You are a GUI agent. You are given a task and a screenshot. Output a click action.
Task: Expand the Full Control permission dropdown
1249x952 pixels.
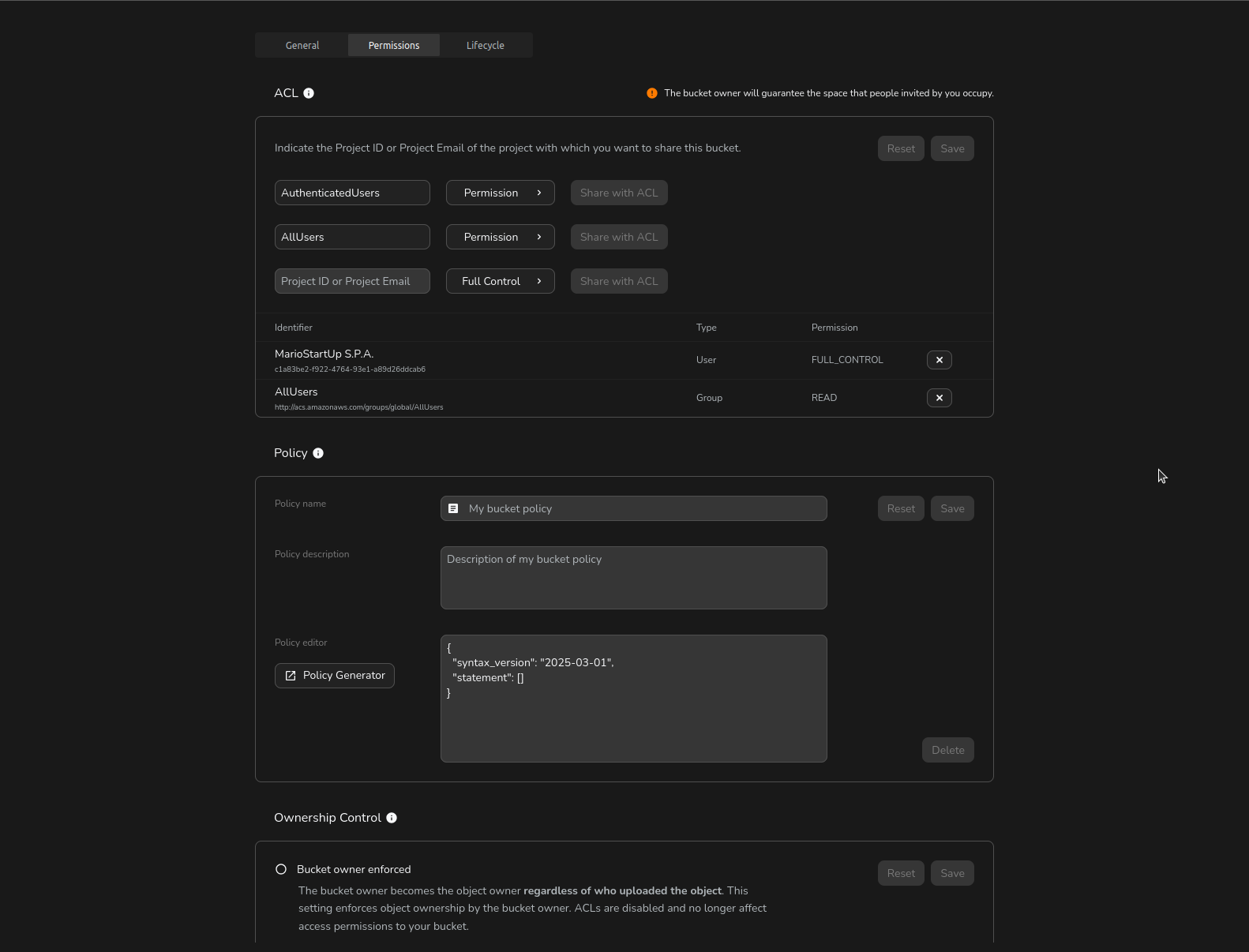click(500, 281)
